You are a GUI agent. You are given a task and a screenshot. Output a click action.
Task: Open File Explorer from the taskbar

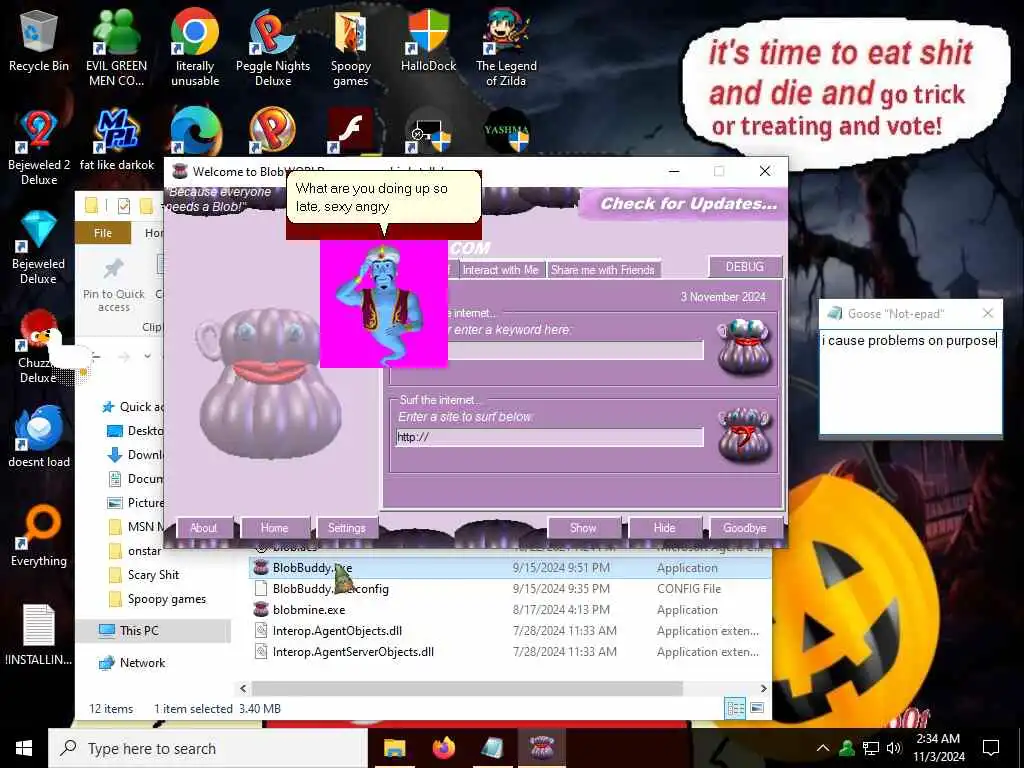[x=394, y=748]
